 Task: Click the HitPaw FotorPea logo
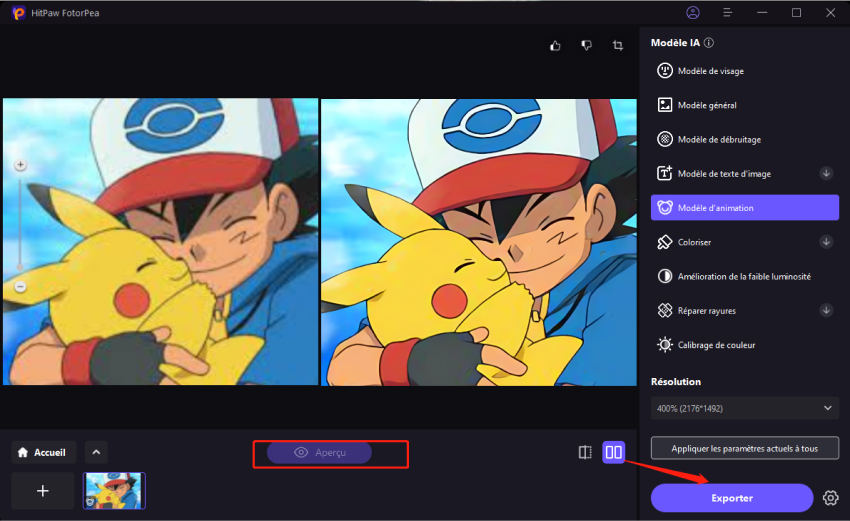[x=18, y=12]
